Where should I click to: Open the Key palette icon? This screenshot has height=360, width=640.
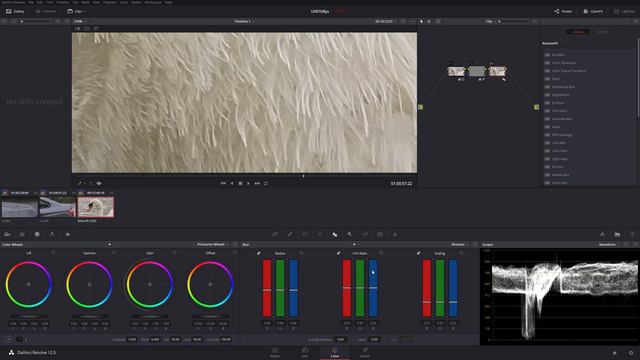pos(350,234)
